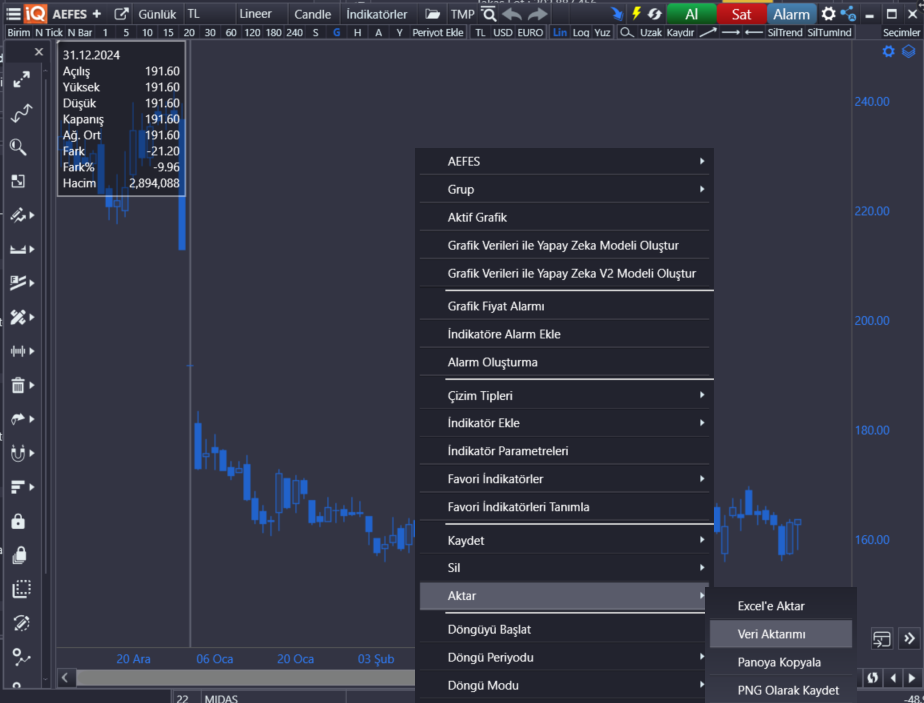Screen dimensions: 924x703
Task: Open İndikatör Parametreleri entry
Action: (565, 451)
